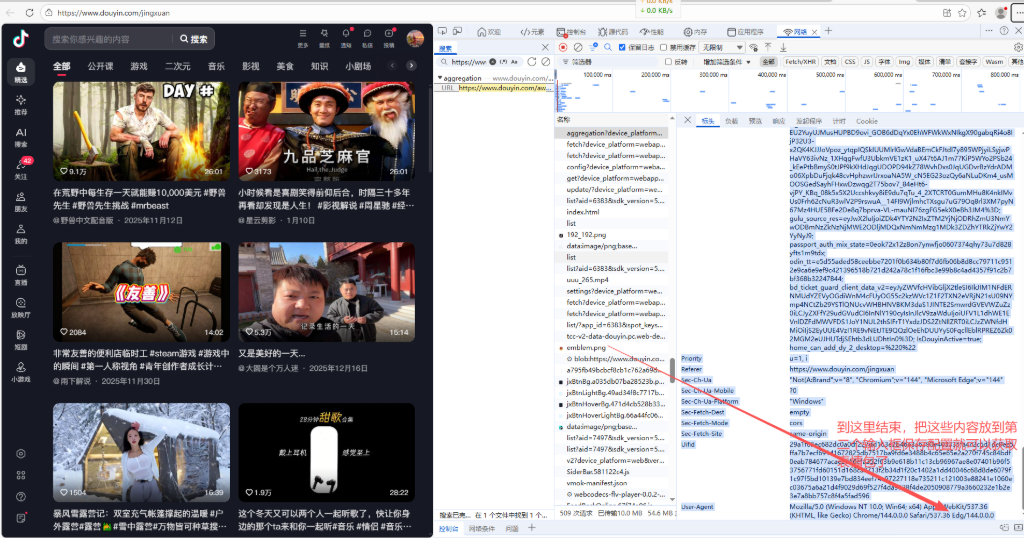Open the DevTools 源代码 (Sources) tab
This screenshot has width=1024, height=538.
click(613, 31)
